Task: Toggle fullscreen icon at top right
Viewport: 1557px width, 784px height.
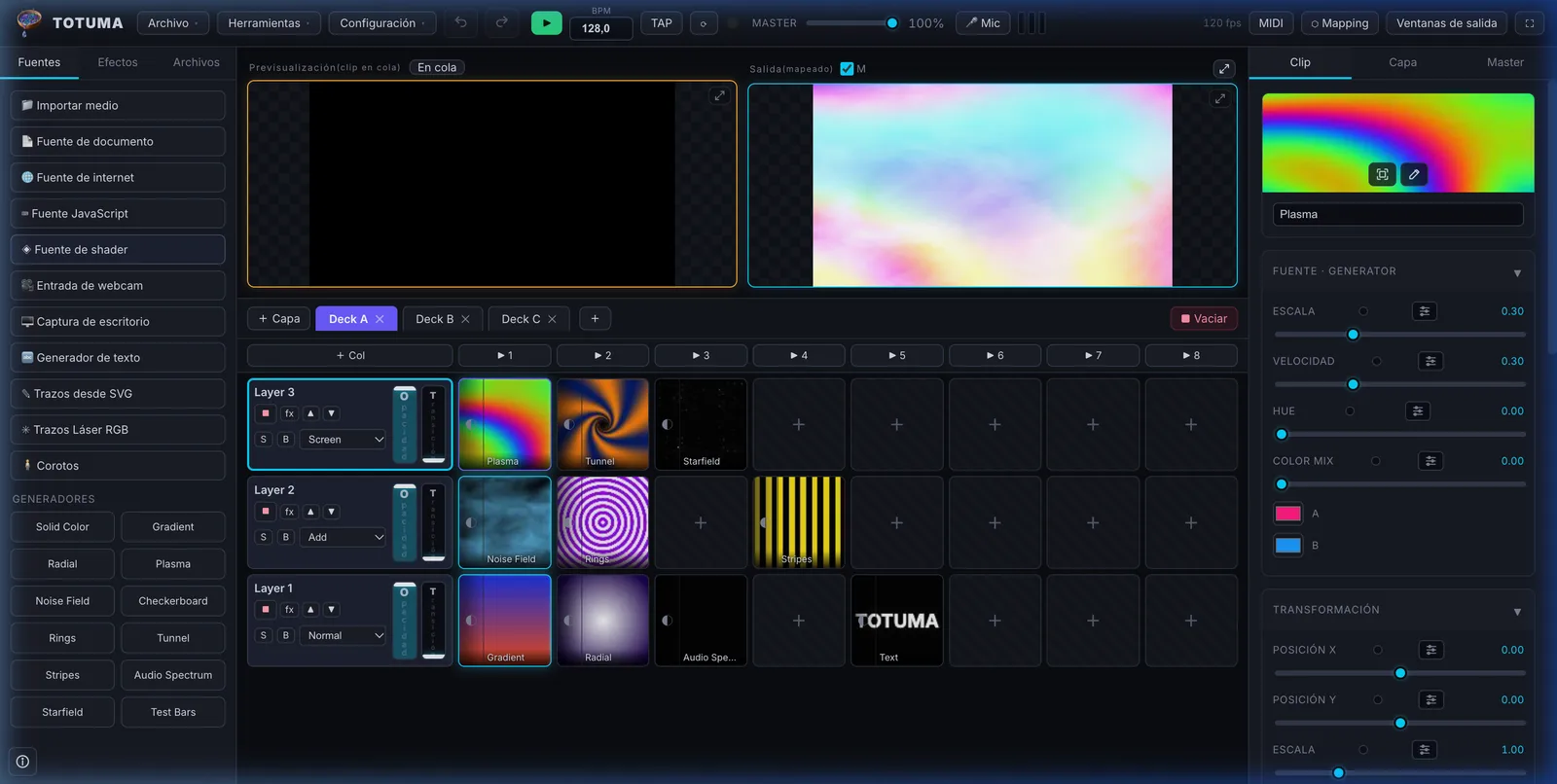Action: [1530, 22]
